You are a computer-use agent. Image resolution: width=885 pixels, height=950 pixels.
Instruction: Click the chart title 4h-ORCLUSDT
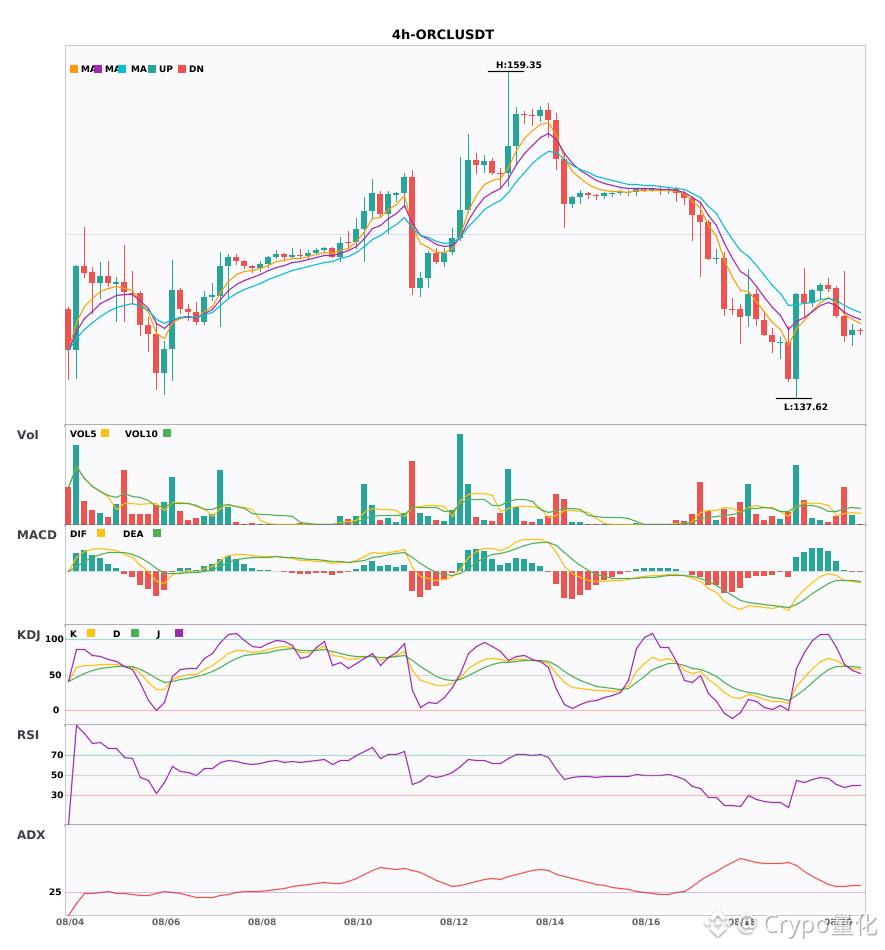[x=443, y=35]
